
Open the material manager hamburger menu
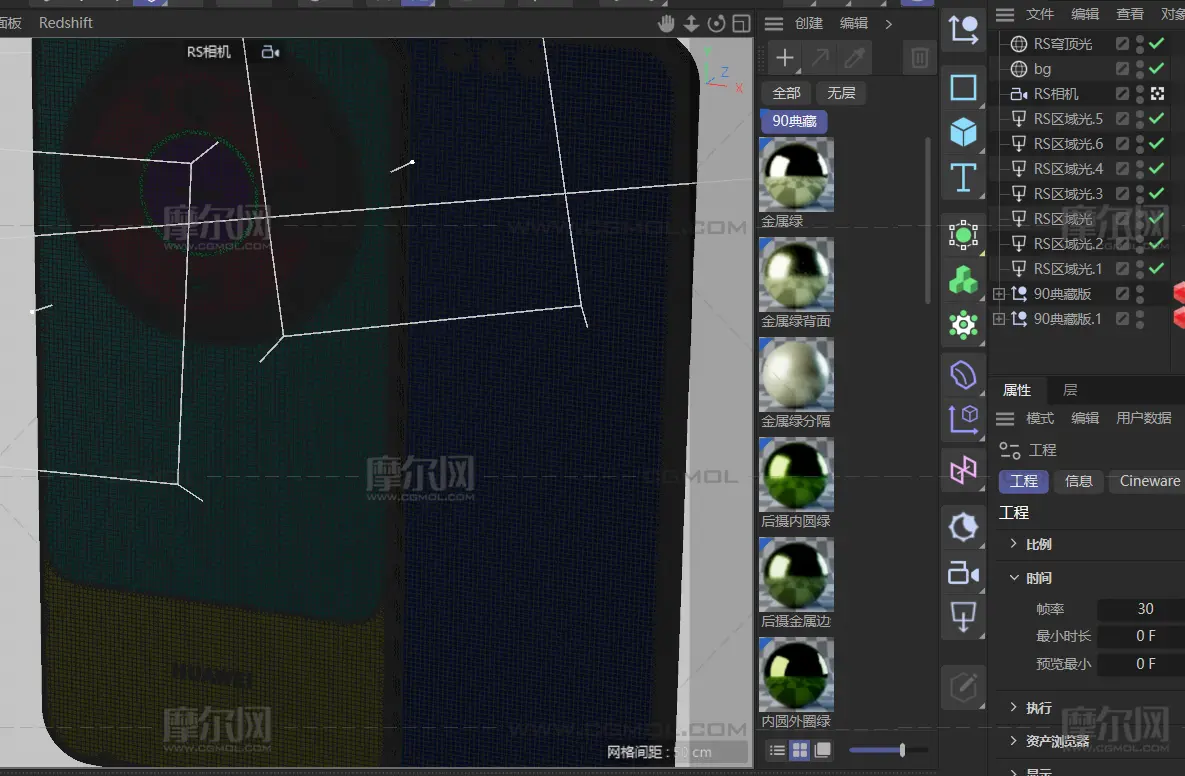(774, 23)
